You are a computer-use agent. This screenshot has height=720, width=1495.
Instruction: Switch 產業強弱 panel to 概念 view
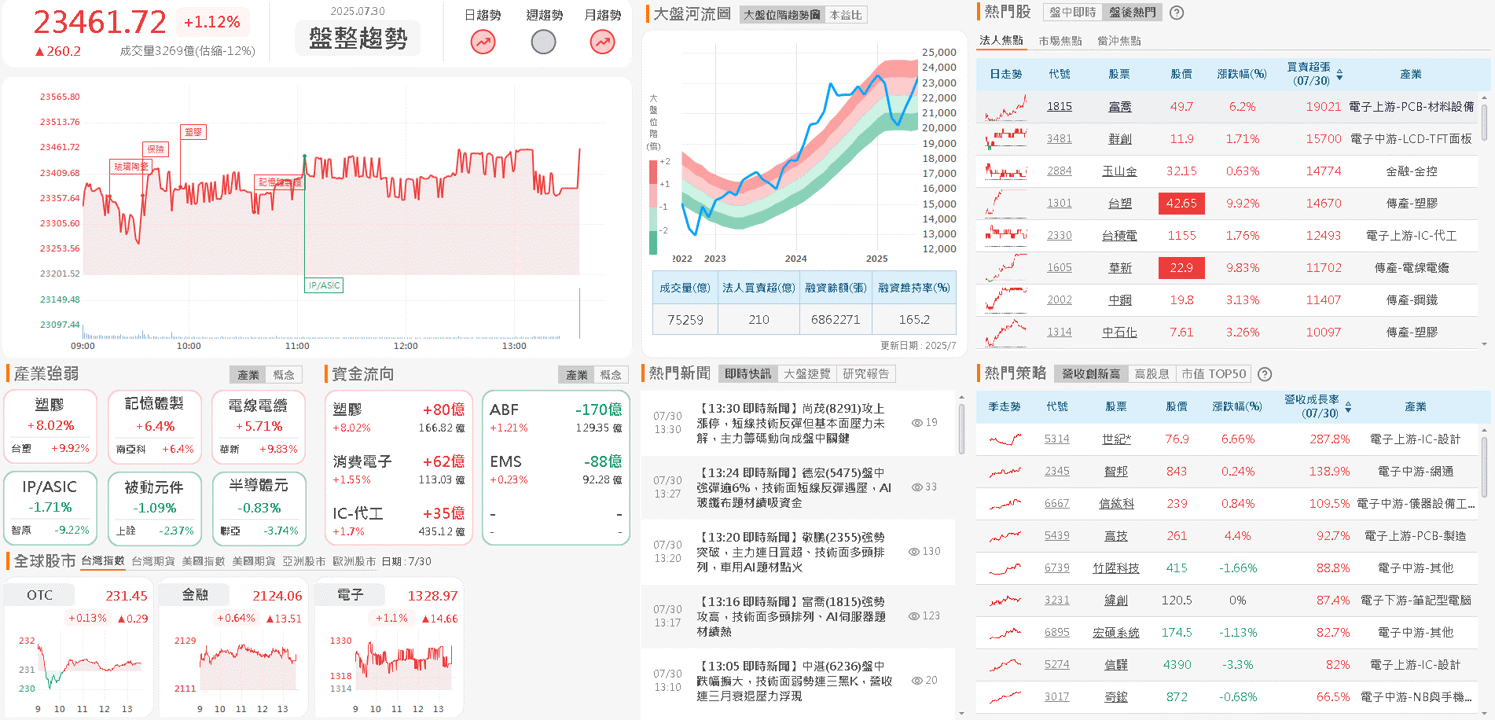tap(284, 375)
